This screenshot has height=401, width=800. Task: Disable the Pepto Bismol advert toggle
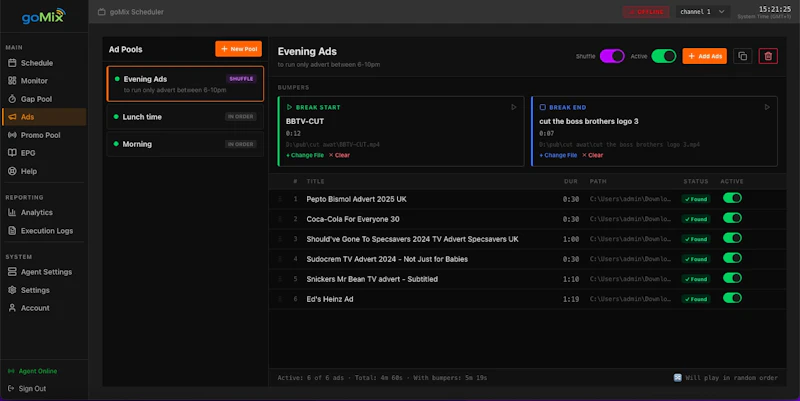[x=732, y=198]
